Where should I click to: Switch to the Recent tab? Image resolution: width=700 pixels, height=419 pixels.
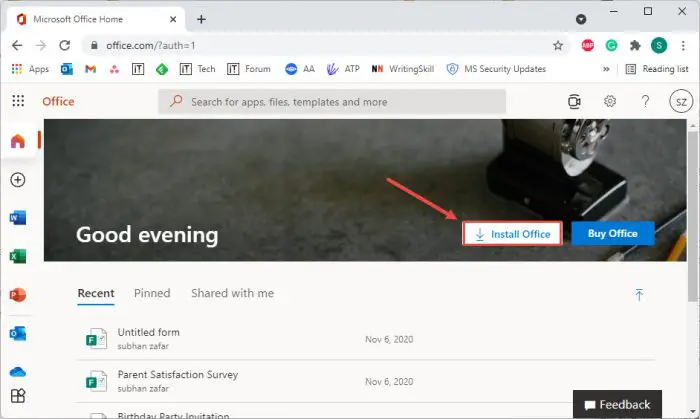96,294
